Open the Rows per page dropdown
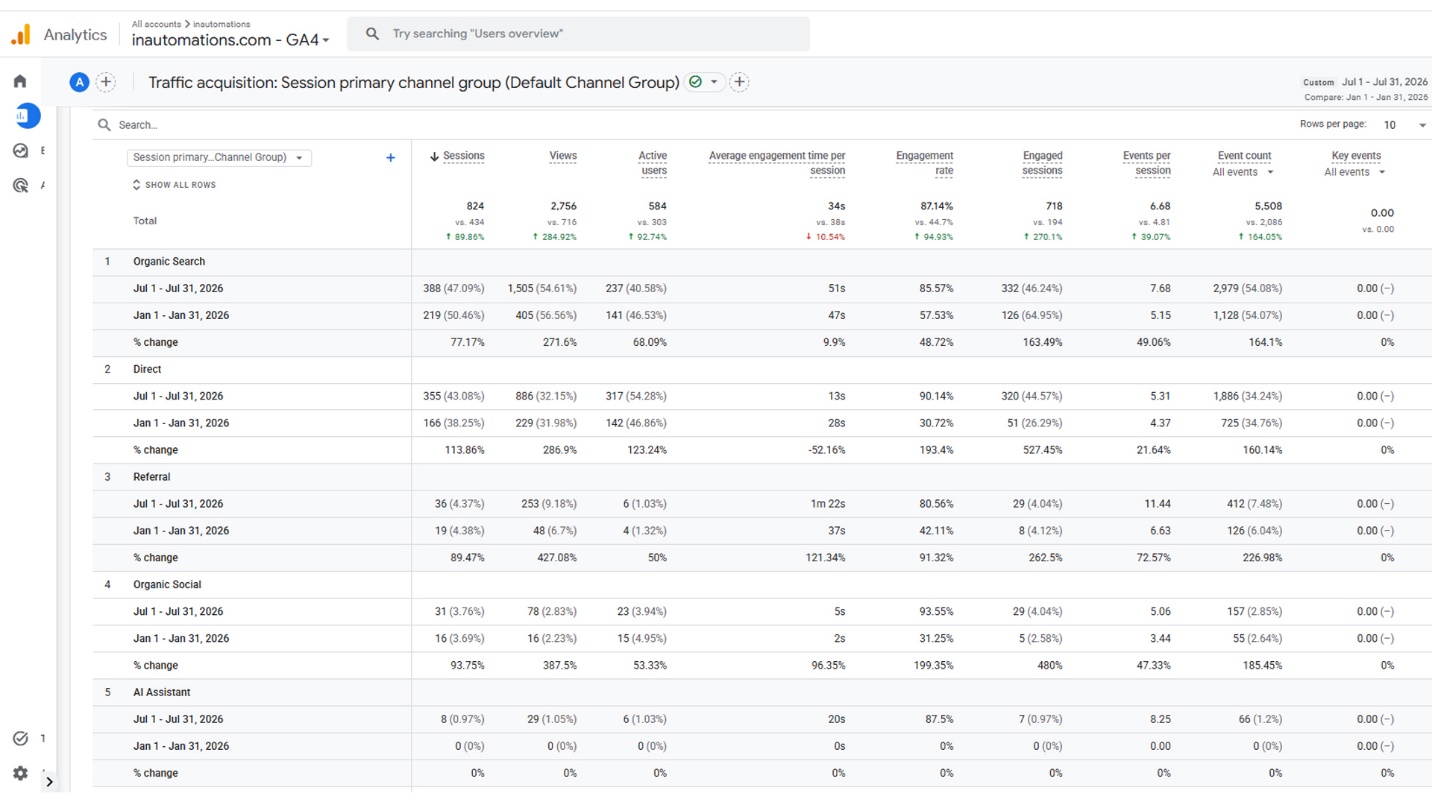The image size is (1432, 805). (1405, 125)
